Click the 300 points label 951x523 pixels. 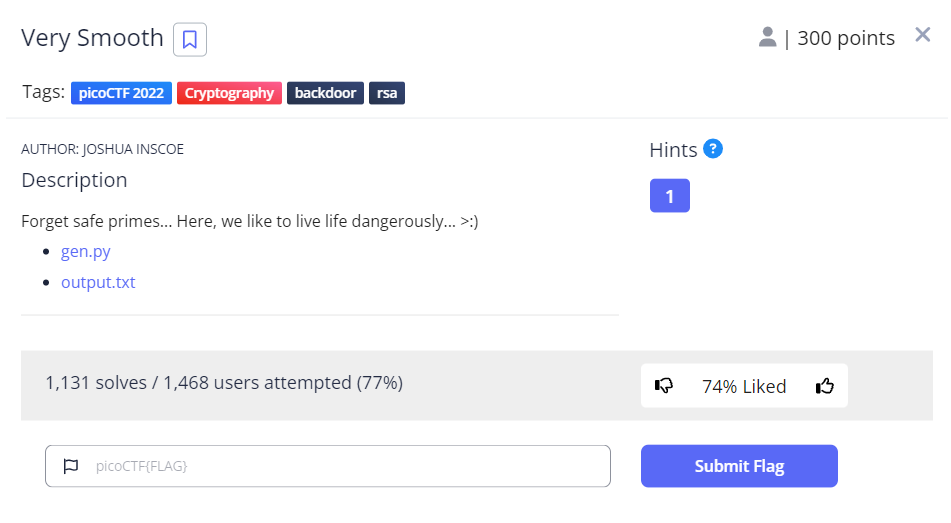(x=846, y=38)
